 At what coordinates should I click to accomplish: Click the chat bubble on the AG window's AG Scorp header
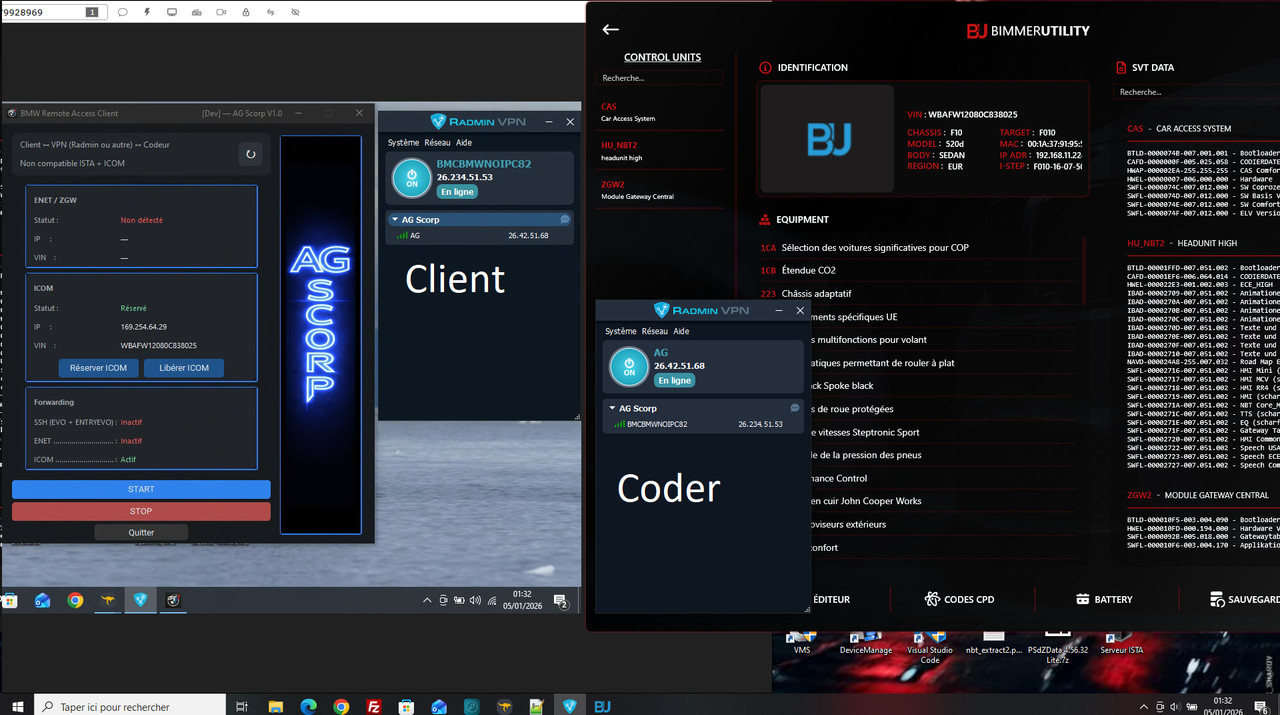(x=795, y=408)
